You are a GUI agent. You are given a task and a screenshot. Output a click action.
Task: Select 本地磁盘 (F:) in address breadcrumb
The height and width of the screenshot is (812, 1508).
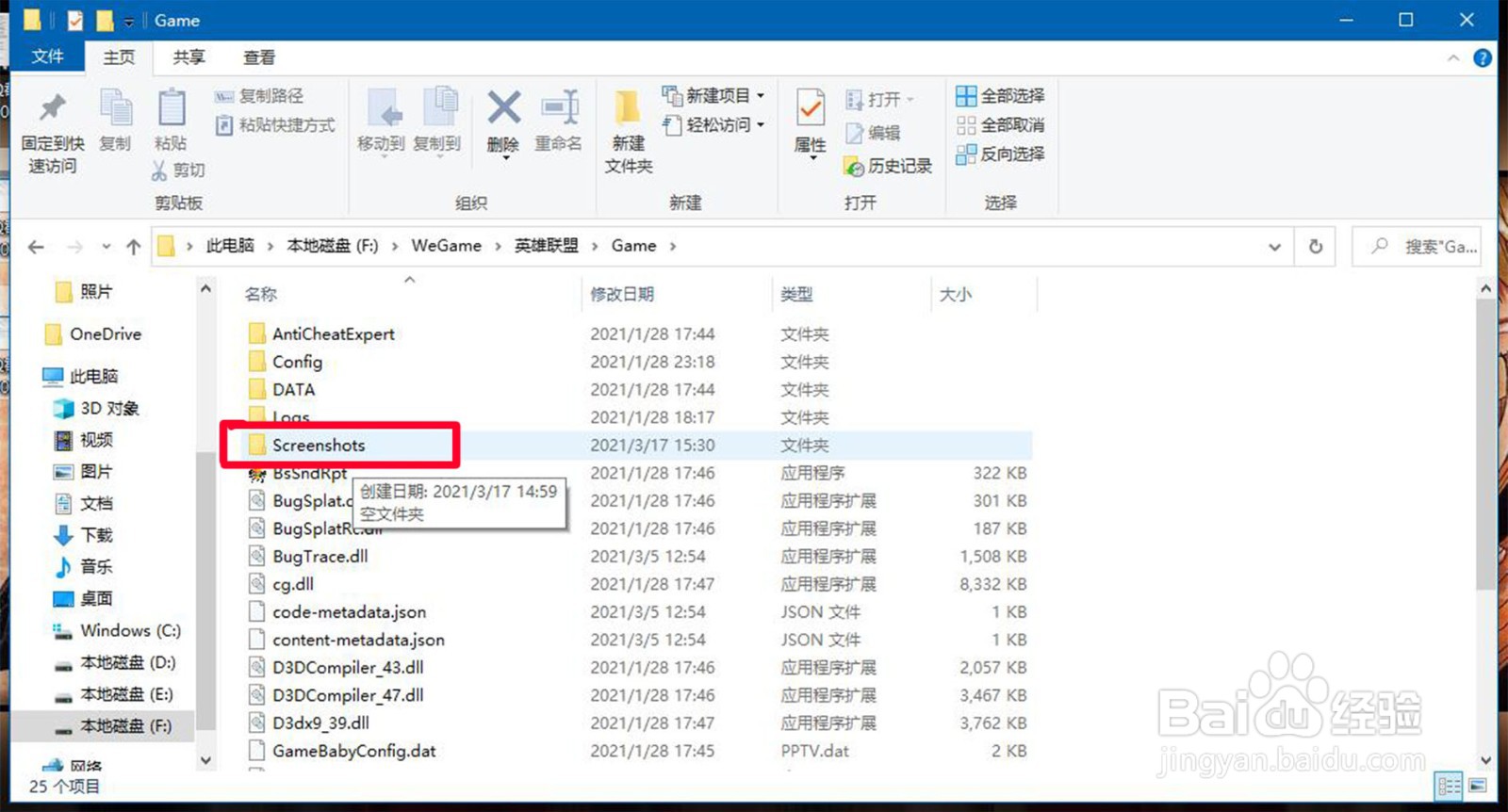pos(333,246)
